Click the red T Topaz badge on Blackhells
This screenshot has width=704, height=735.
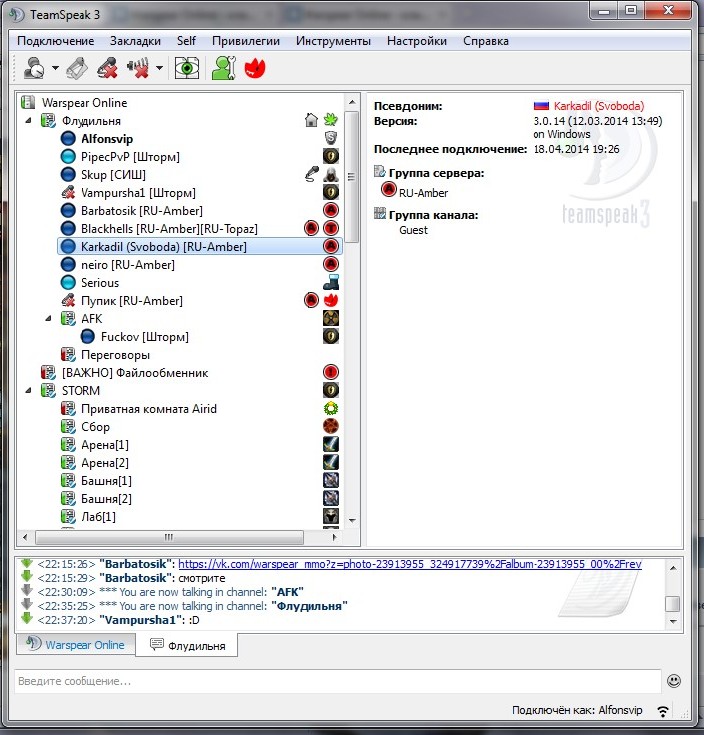[331, 228]
